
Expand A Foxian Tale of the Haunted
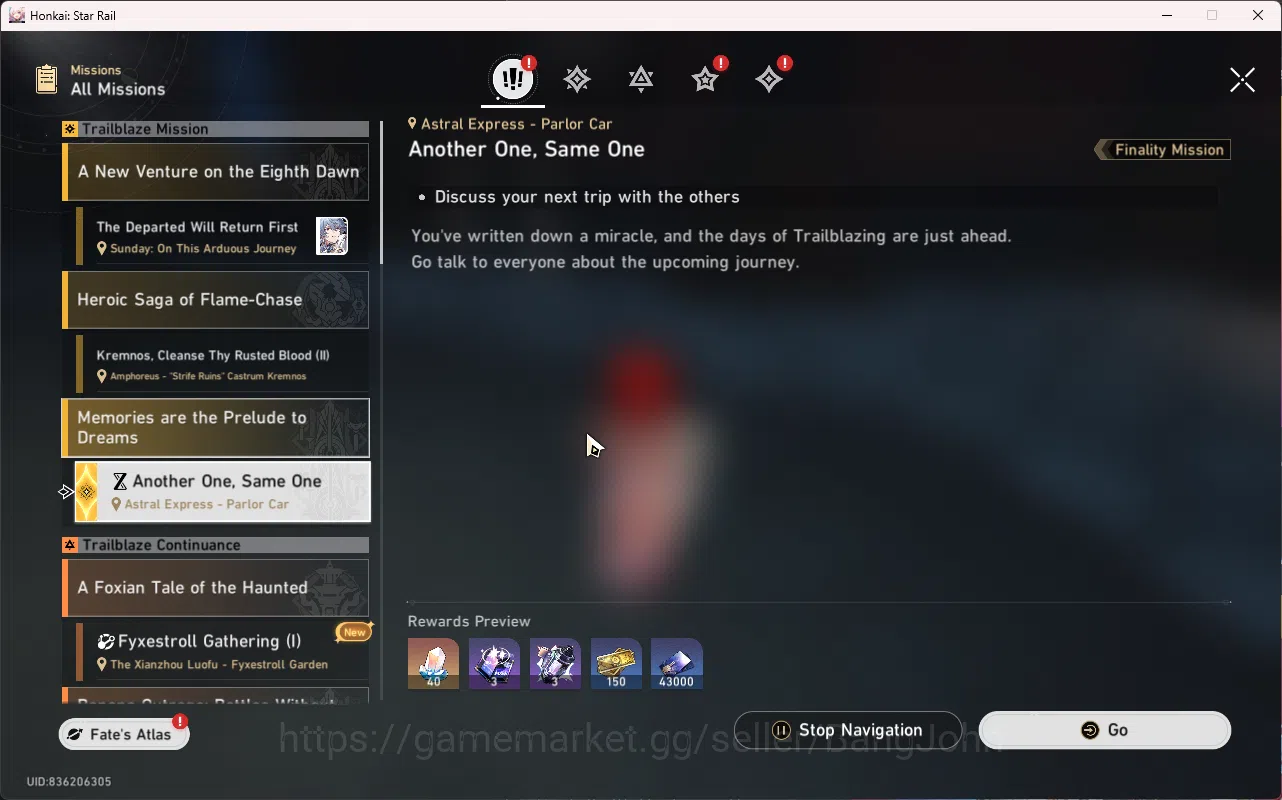coord(216,588)
